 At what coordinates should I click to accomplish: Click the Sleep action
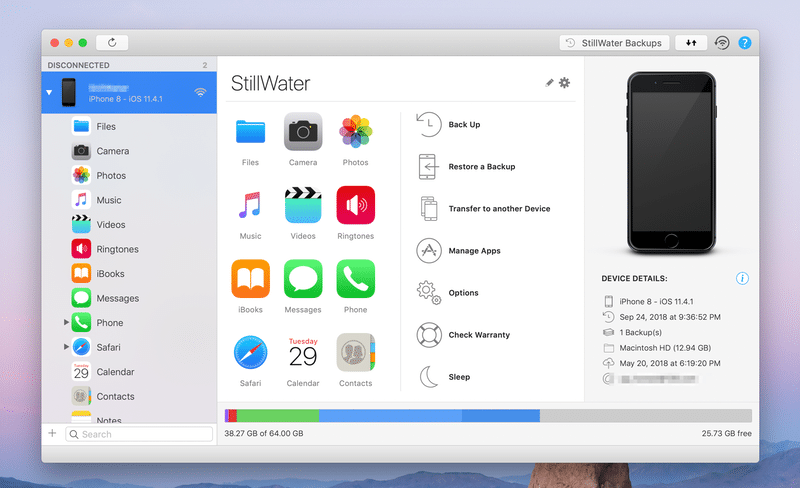pyautogui.click(x=444, y=377)
